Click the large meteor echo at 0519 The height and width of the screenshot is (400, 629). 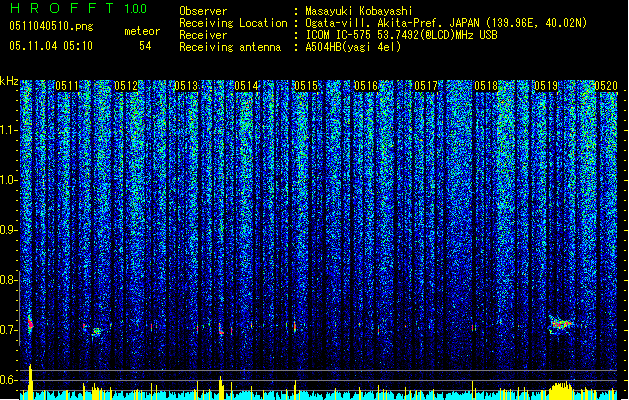561,324
